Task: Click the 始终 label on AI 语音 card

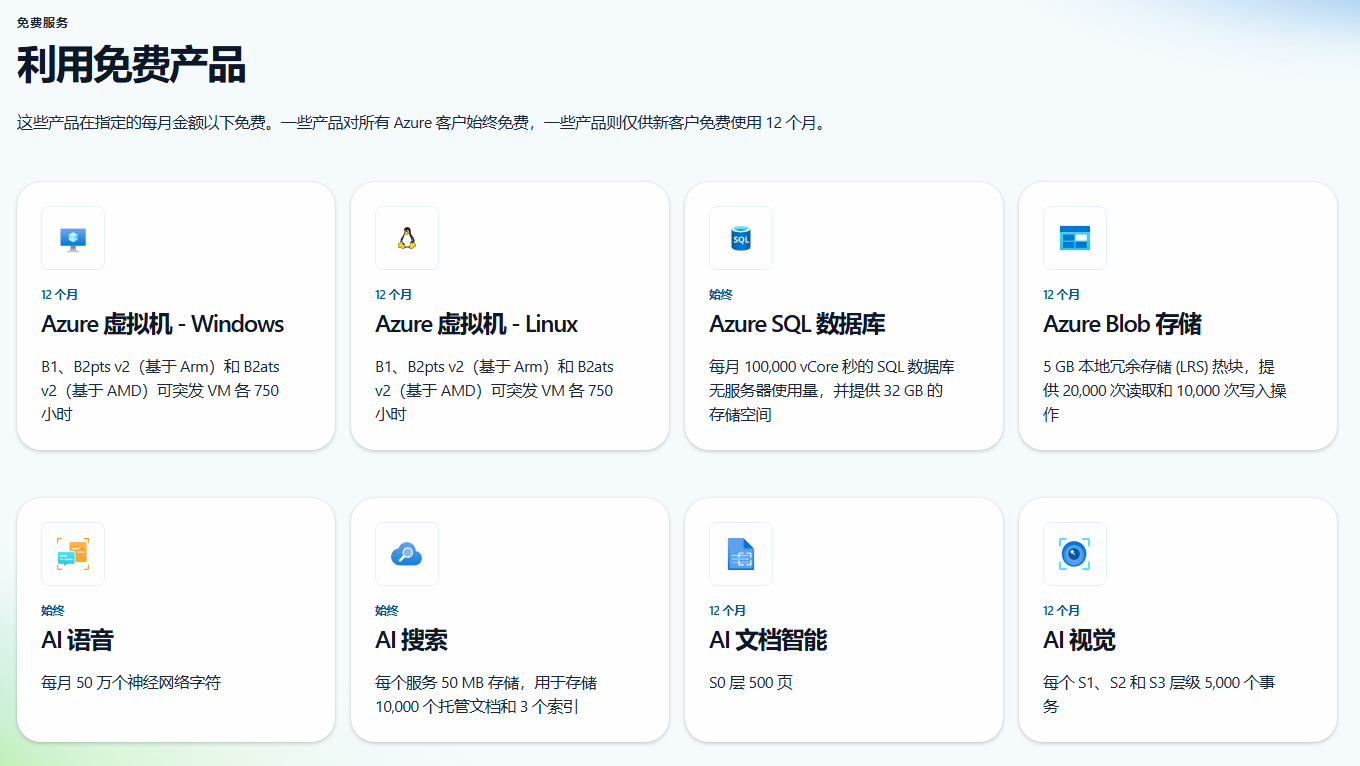Action: coord(53,611)
